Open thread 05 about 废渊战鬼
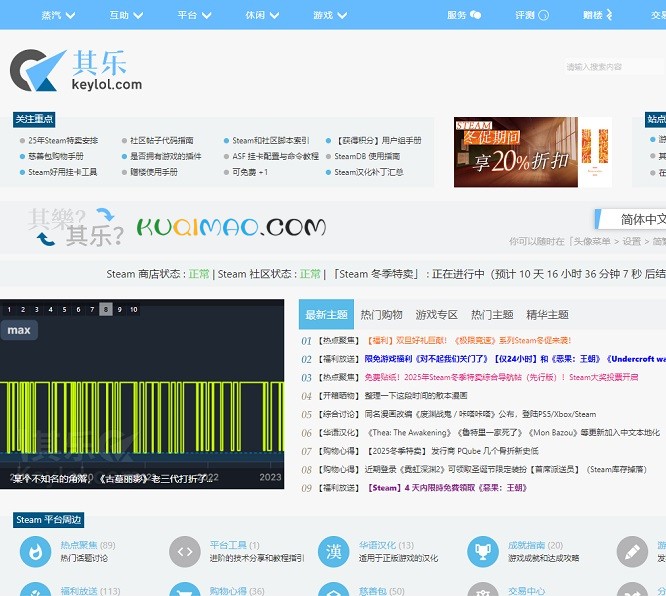The image size is (666, 596). (480, 414)
